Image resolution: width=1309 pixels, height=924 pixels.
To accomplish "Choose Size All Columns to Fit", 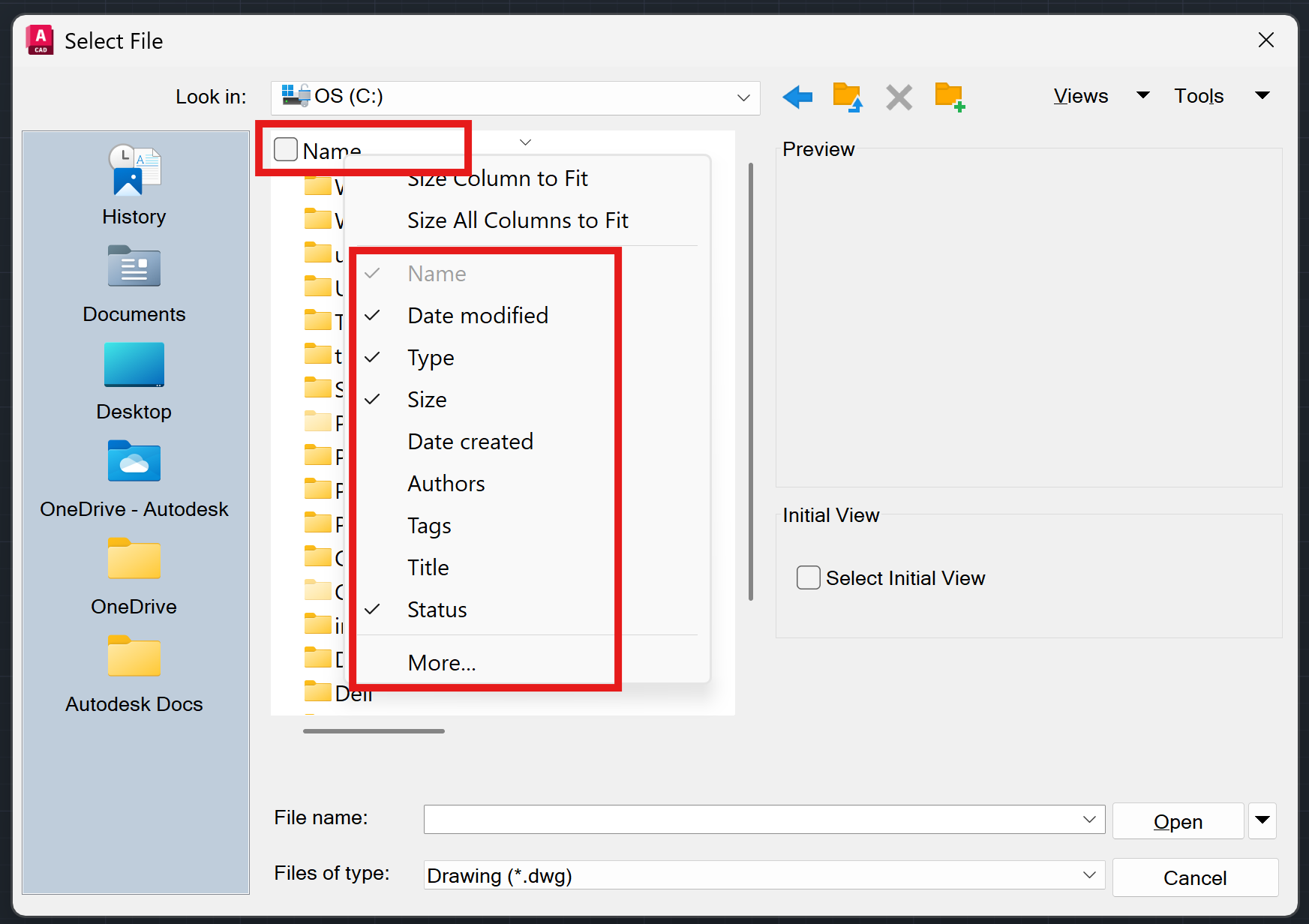I will click(518, 220).
